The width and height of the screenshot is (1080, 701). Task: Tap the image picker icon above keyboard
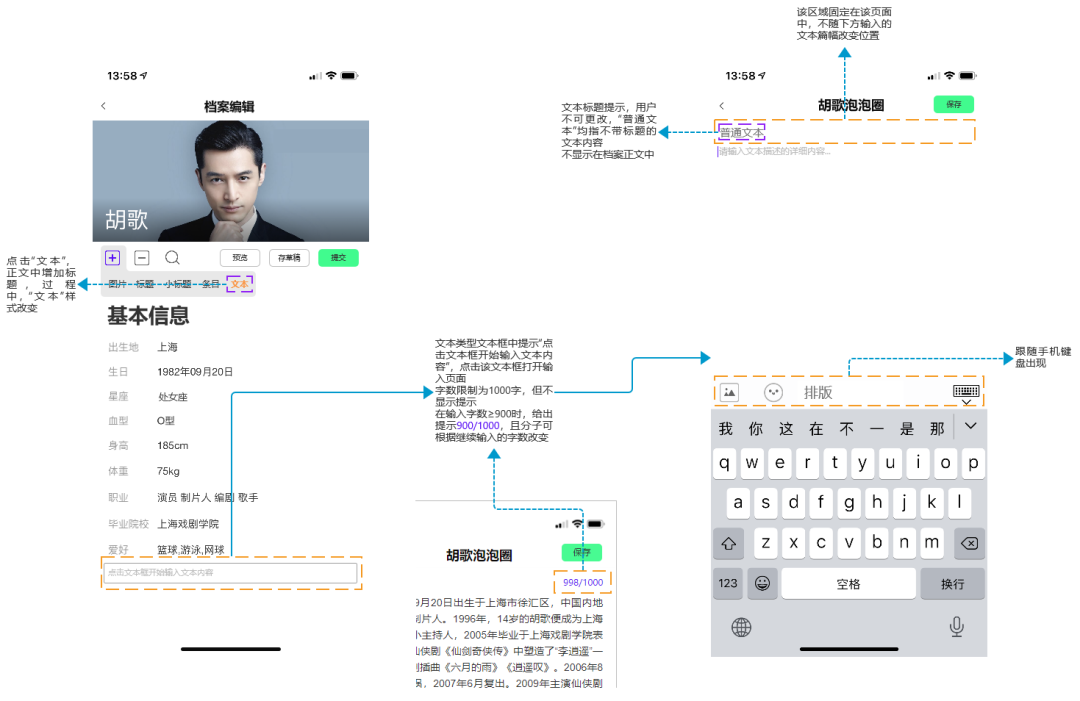(730, 392)
